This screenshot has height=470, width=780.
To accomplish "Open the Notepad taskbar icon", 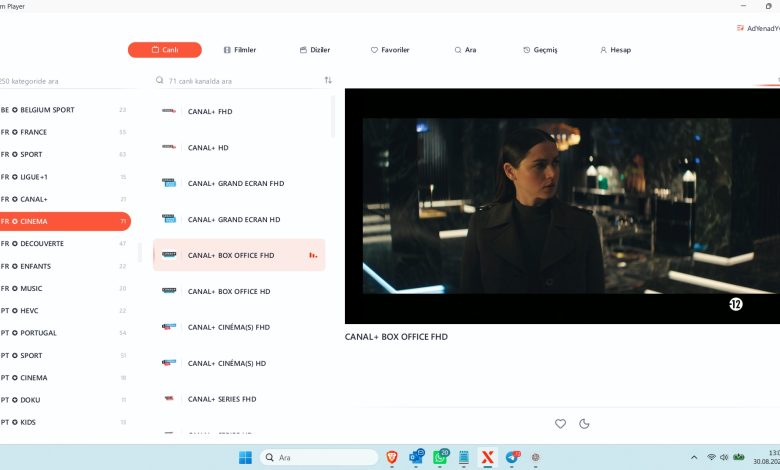I will pyautogui.click(x=464, y=457).
